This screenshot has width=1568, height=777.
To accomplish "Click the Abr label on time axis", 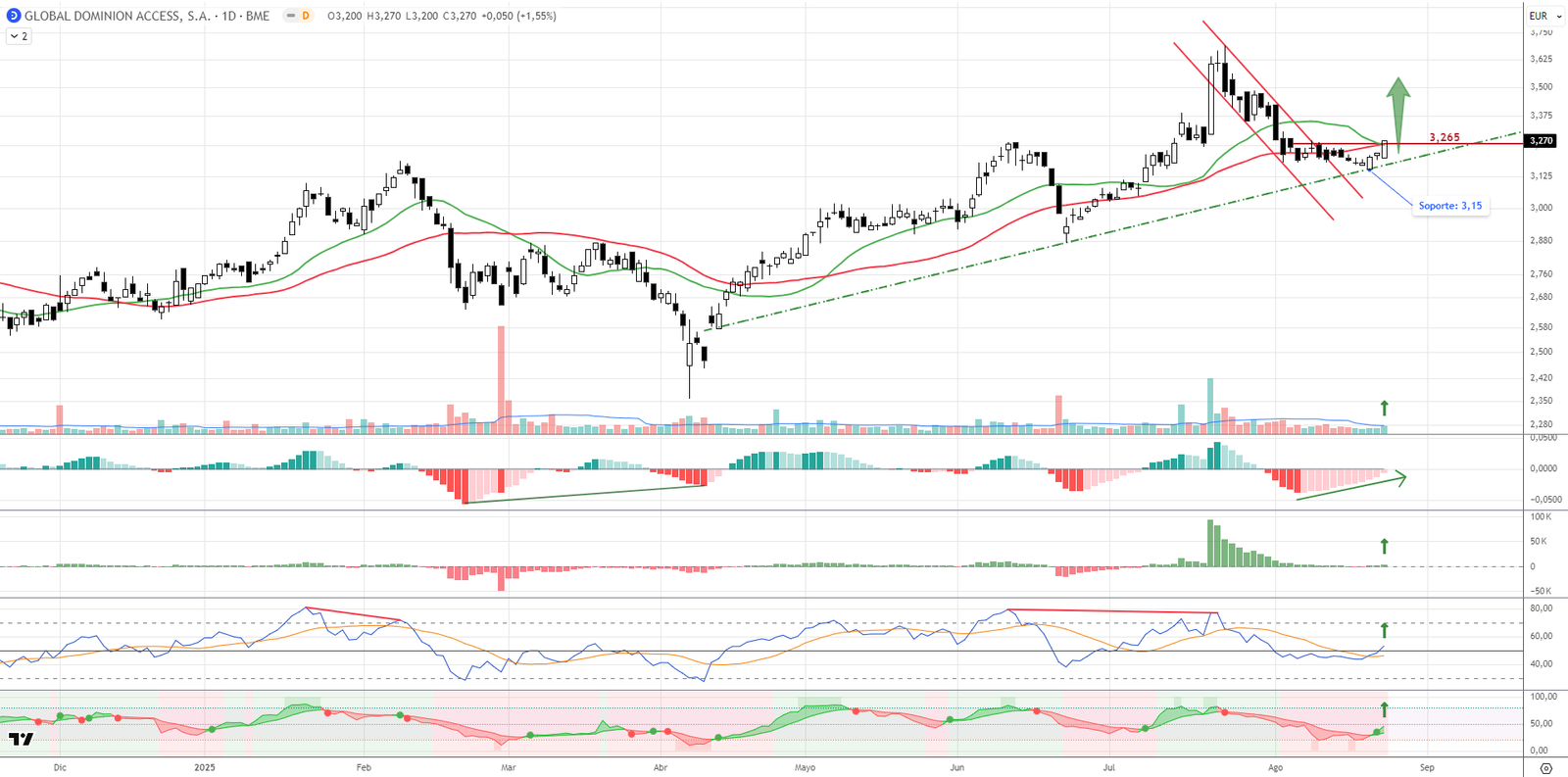I will [661, 767].
